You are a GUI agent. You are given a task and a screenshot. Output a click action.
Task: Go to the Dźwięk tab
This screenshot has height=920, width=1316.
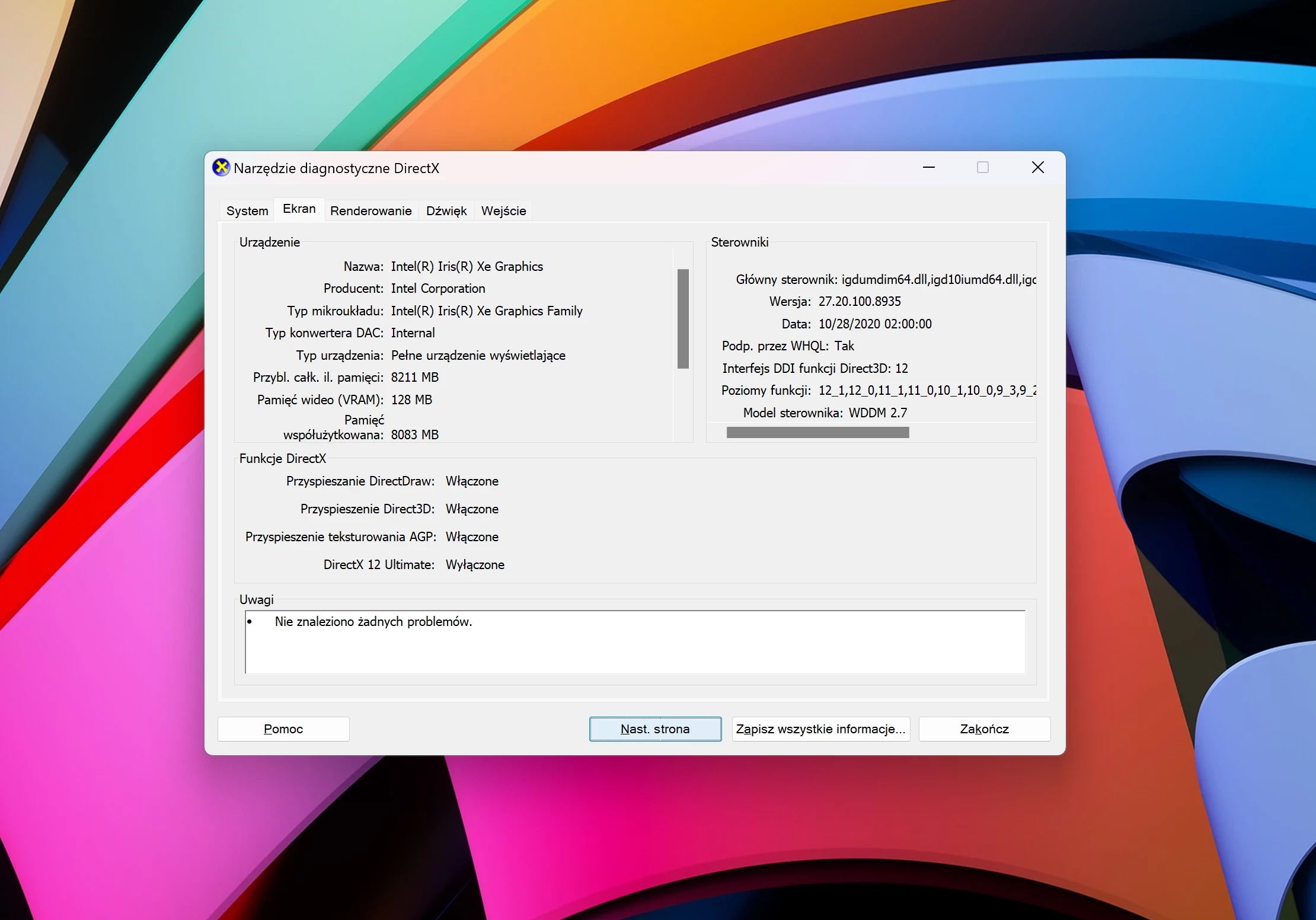pos(446,211)
